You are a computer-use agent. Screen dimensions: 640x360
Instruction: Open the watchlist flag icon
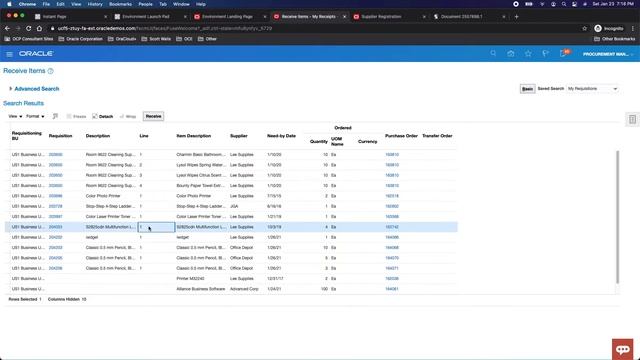tap(545, 53)
